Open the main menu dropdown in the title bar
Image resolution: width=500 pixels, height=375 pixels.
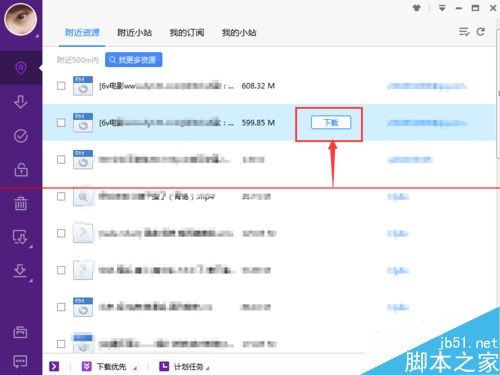pyautogui.click(x=442, y=8)
